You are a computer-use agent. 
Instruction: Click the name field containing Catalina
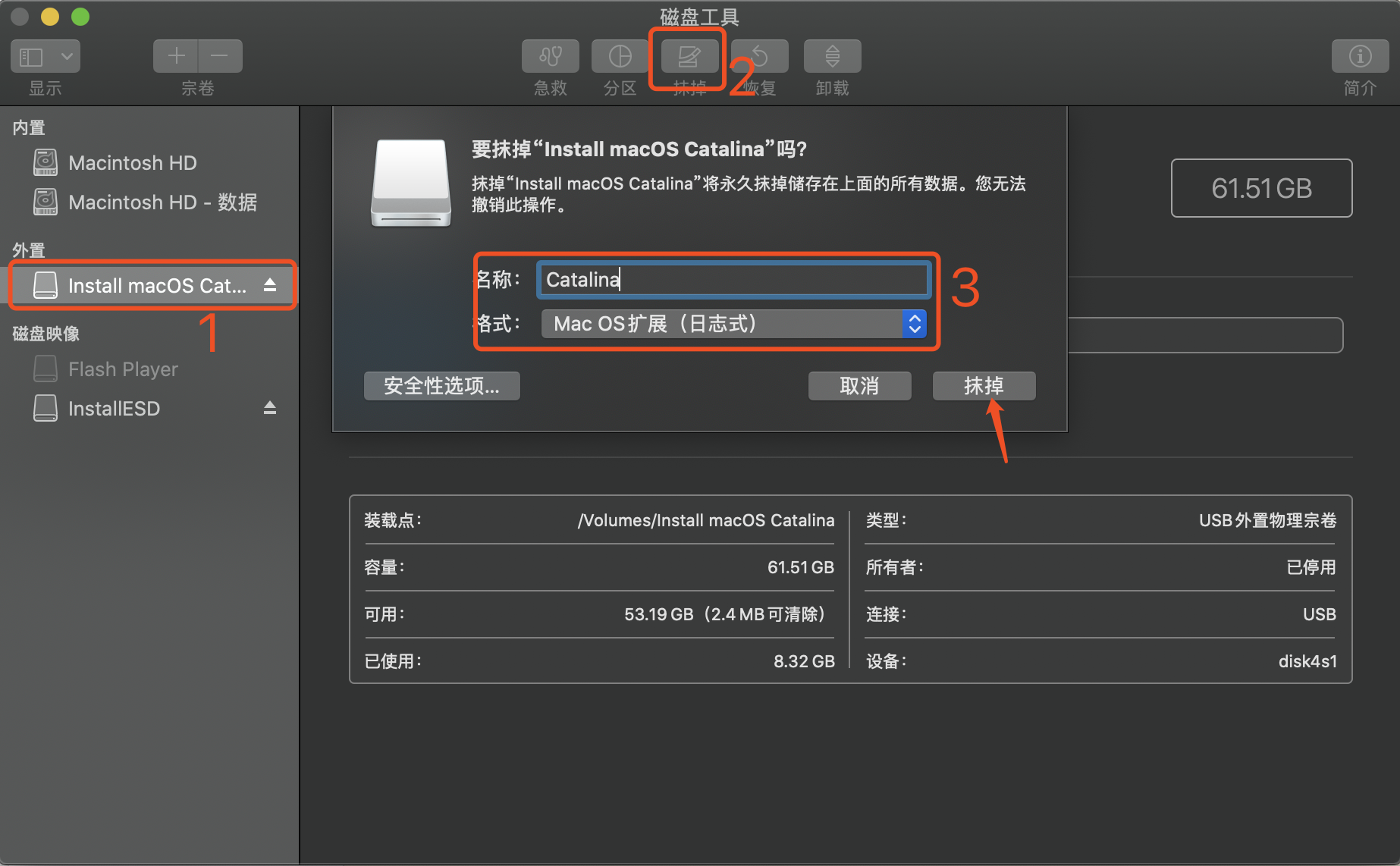tap(733, 279)
